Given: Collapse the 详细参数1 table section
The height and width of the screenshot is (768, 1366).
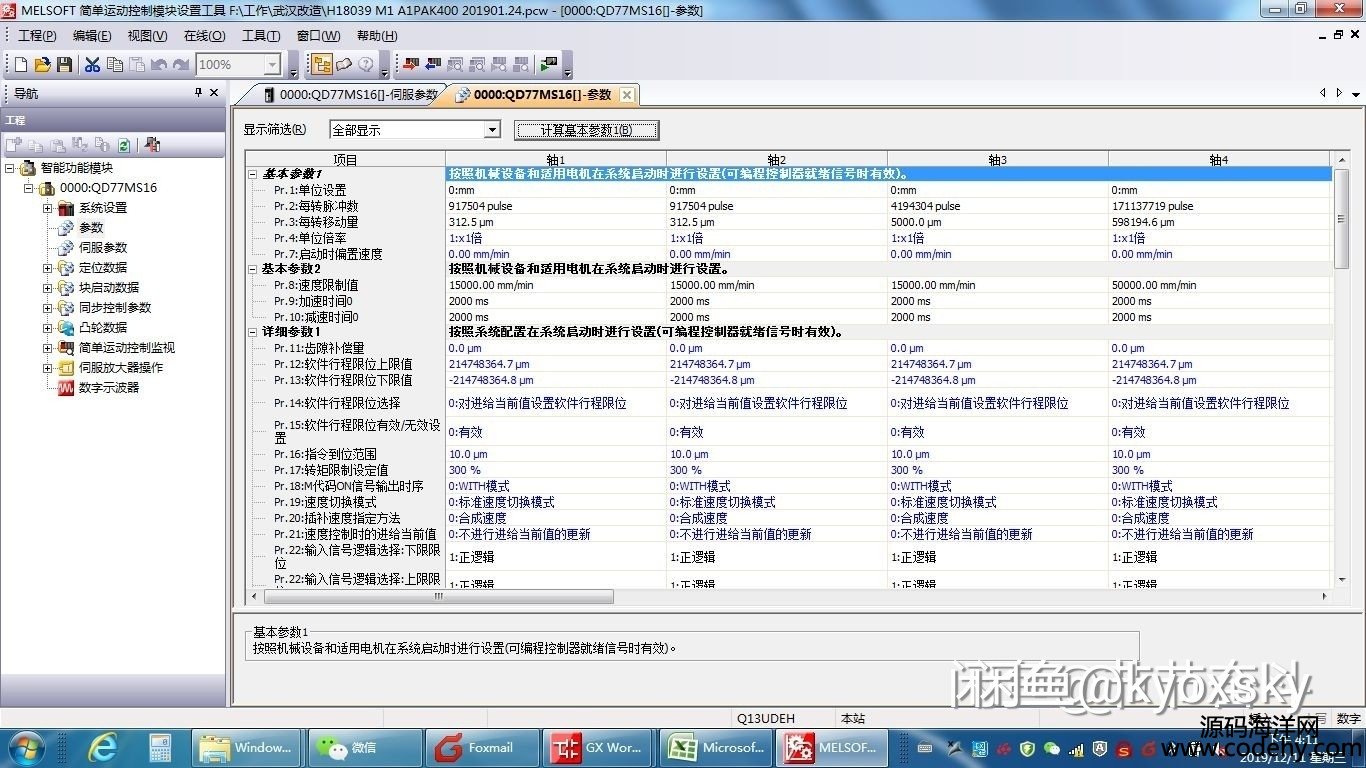Looking at the screenshot, I should 253,332.
